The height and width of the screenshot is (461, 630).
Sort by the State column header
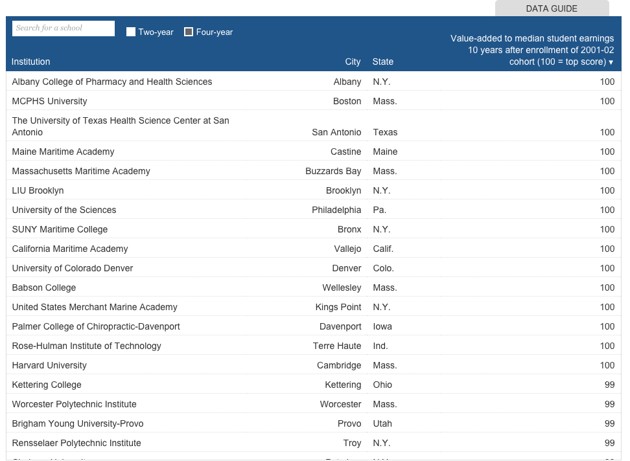coord(383,61)
